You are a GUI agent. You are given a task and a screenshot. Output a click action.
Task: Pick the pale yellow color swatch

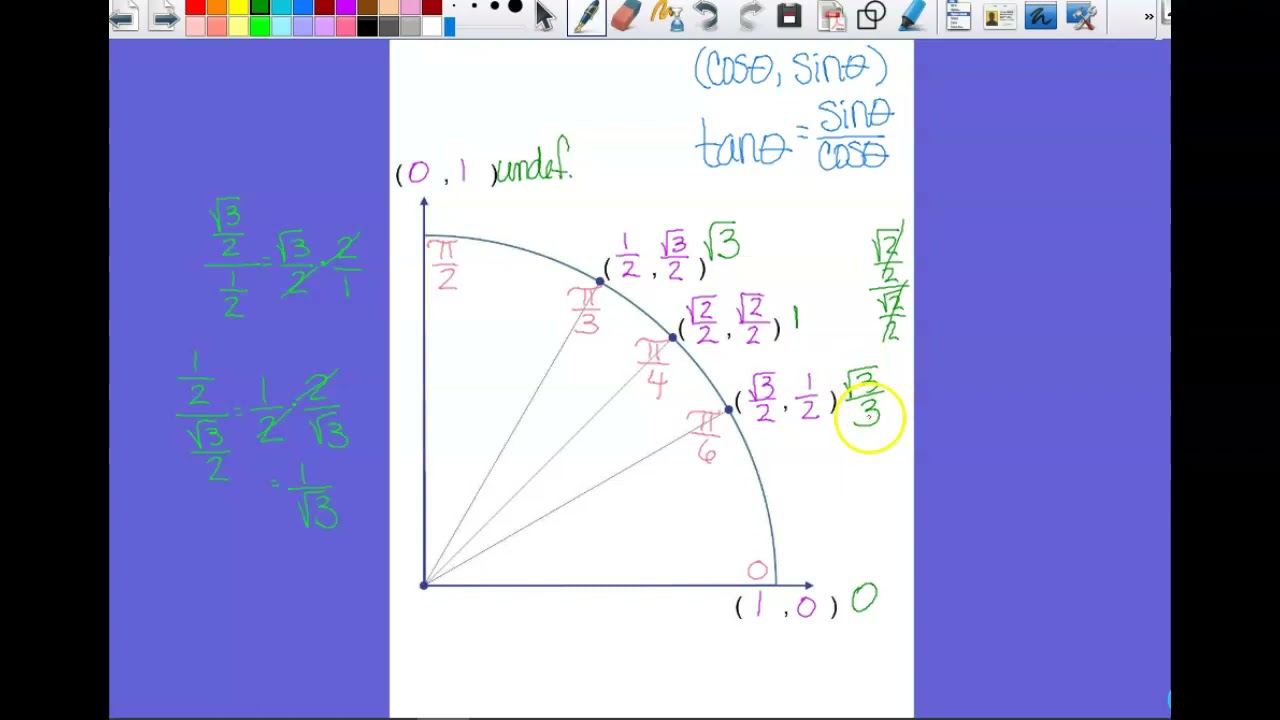click(239, 26)
